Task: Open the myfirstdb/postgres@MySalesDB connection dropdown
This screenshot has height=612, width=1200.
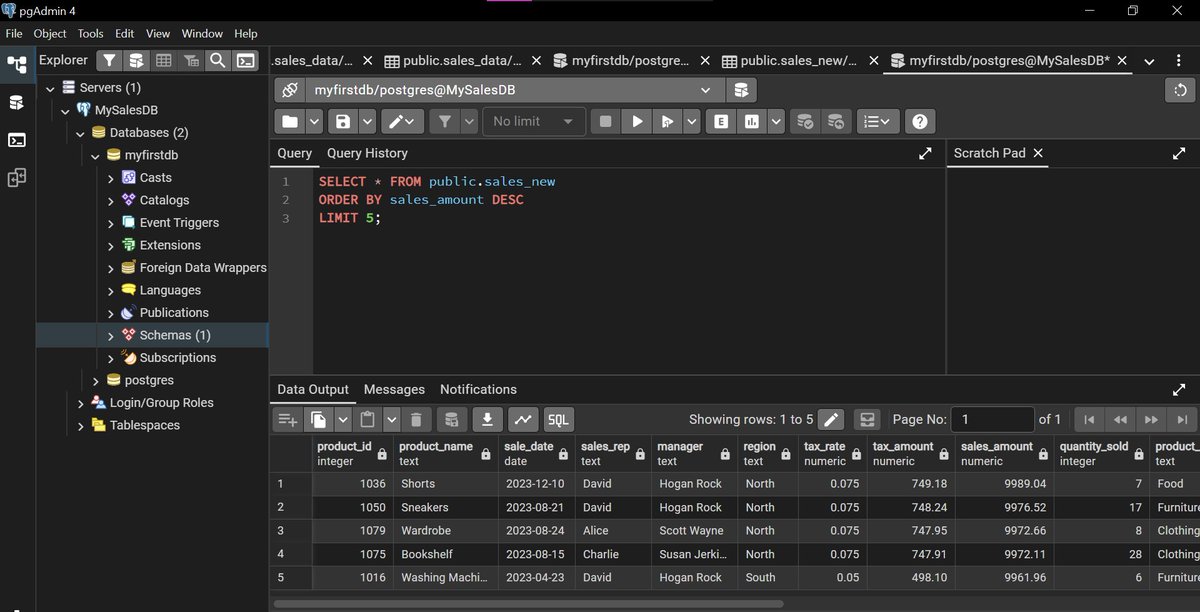Action: (x=513, y=90)
